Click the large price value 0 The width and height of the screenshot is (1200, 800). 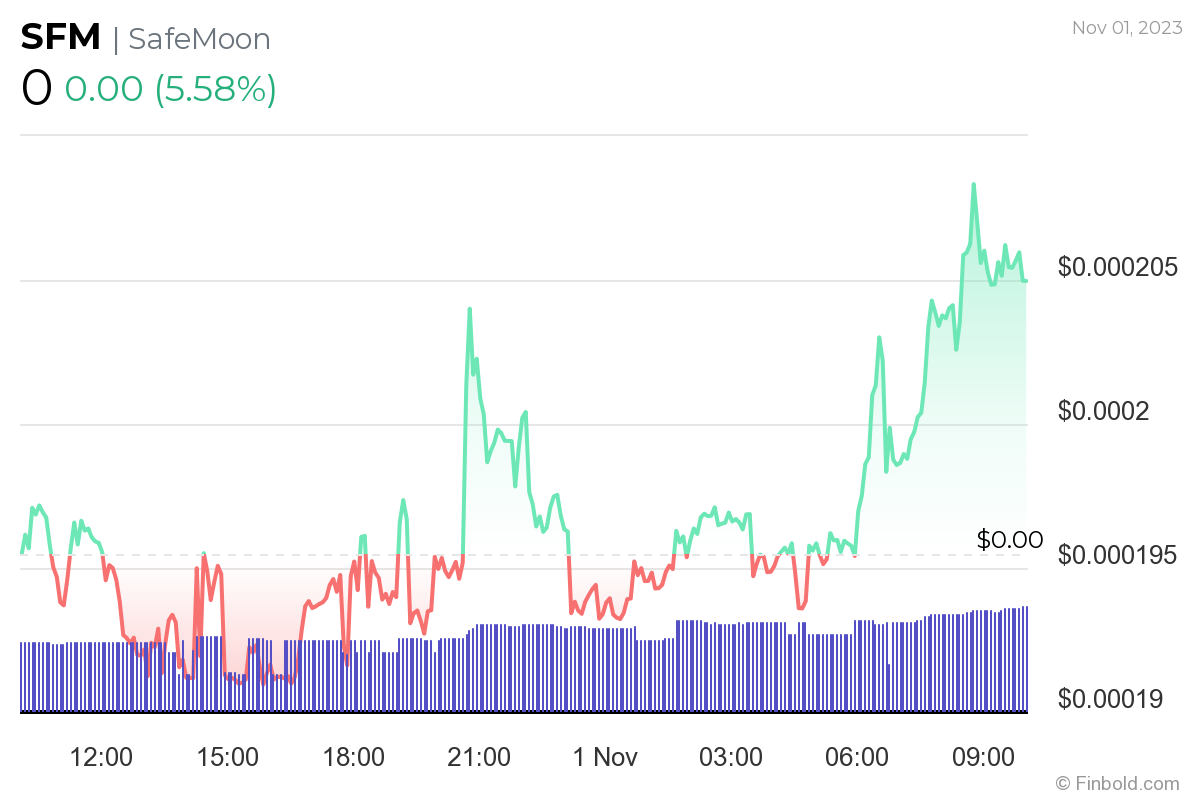36,89
